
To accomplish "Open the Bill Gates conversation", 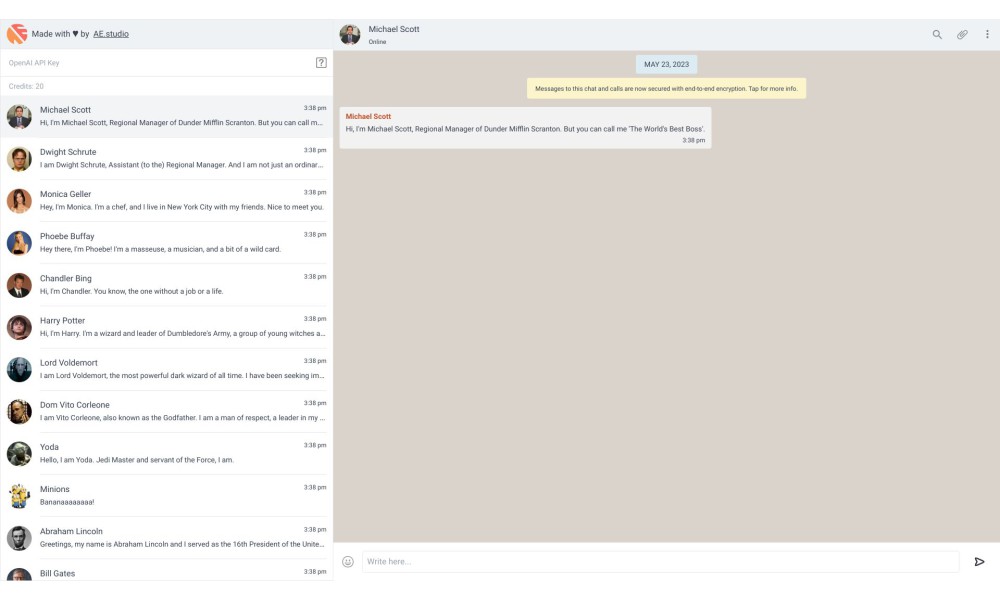I will [166, 570].
